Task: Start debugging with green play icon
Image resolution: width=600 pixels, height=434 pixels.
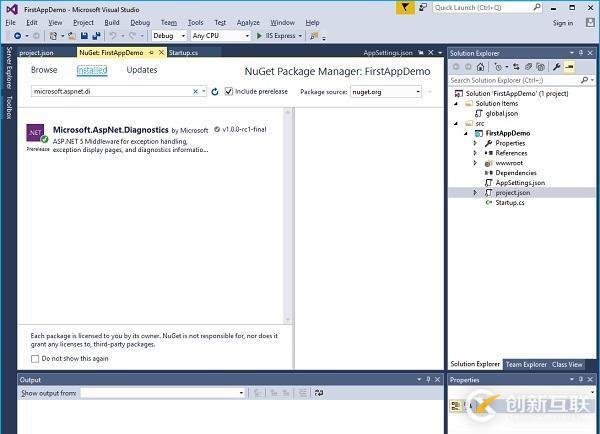Action: pos(259,36)
